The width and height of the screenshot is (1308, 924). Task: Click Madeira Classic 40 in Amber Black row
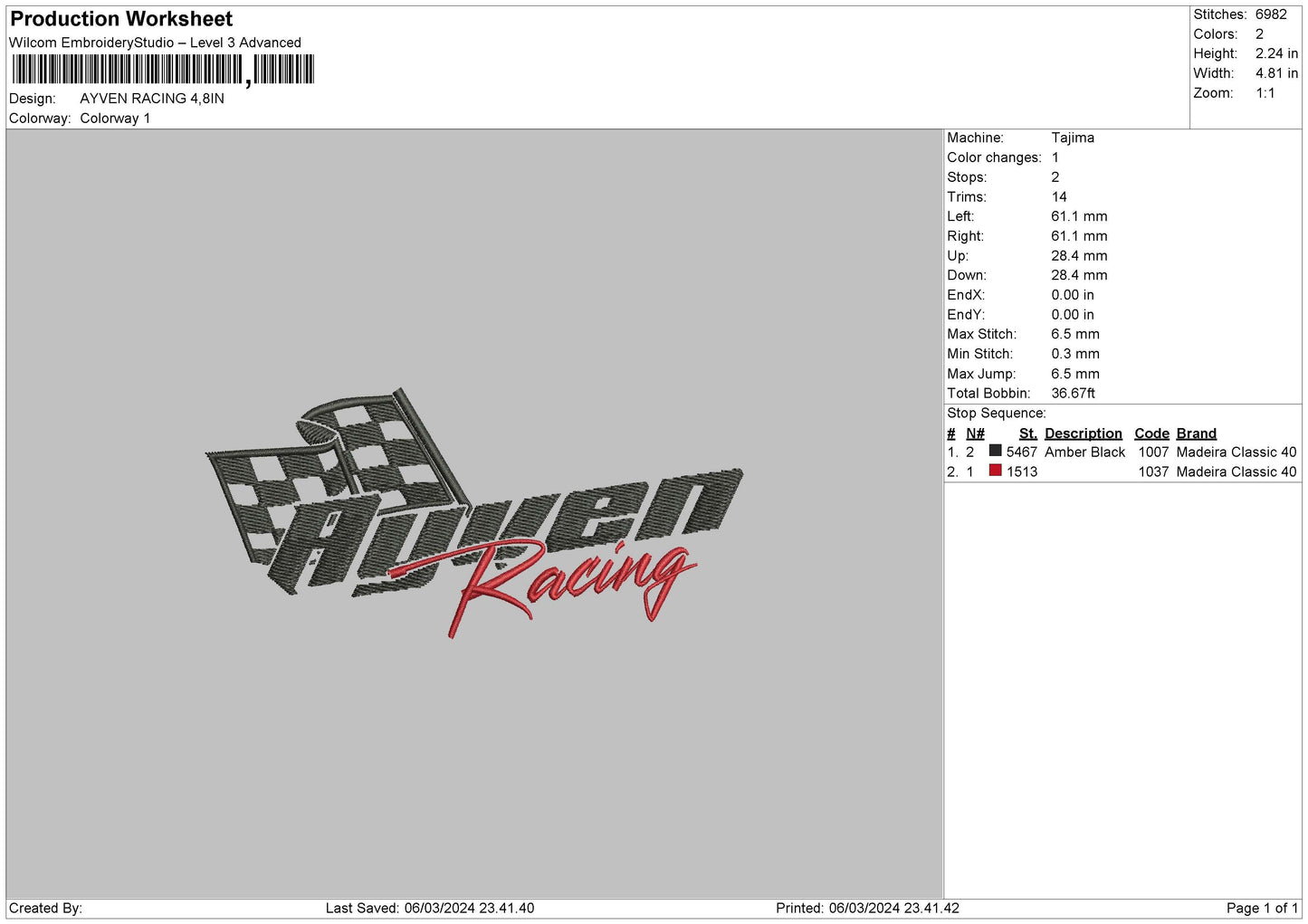pyautogui.click(x=1236, y=452)
